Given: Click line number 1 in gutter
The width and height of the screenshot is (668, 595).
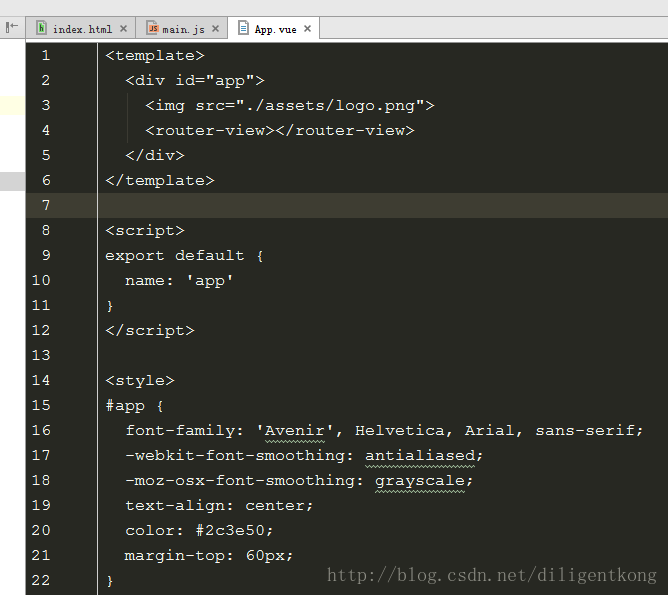Looking at the screenshot, I should coord(46,55).
